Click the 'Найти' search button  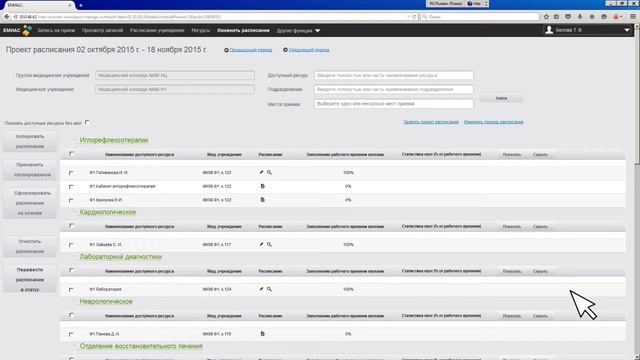pos(501,98)
